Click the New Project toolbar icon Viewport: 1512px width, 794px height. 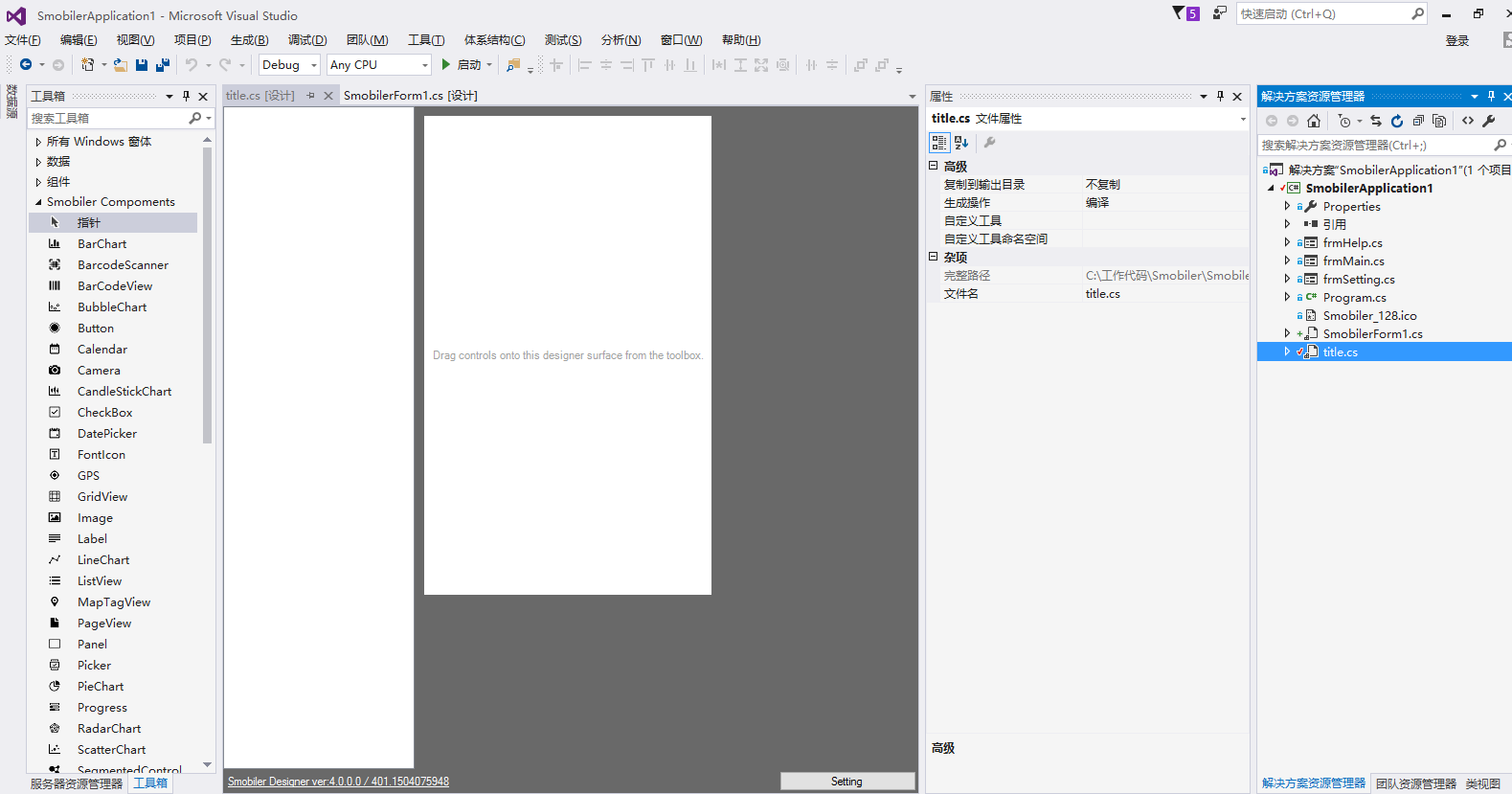[x=87, y=64]
